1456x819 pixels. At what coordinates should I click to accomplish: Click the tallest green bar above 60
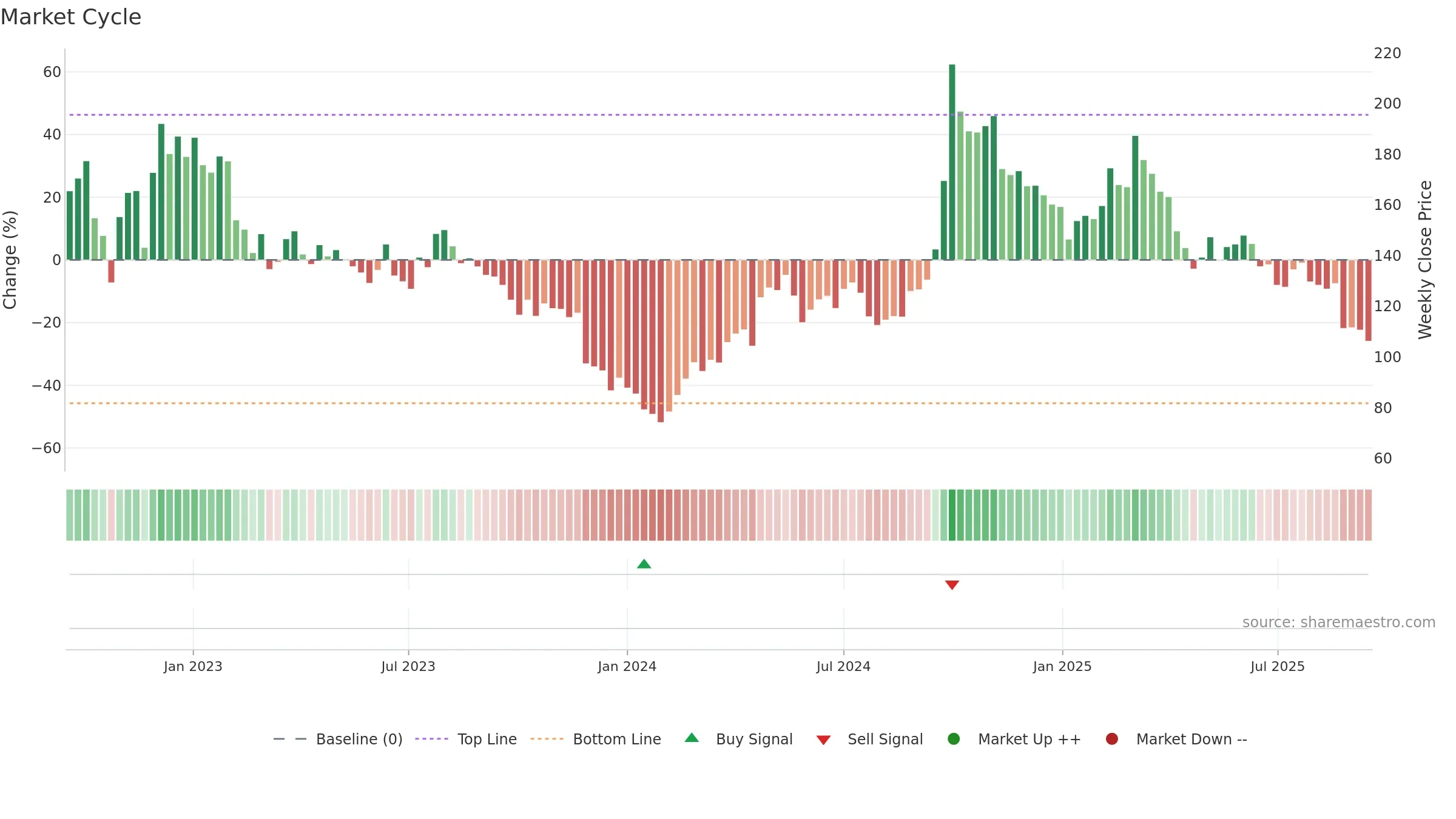click(952, 162)
